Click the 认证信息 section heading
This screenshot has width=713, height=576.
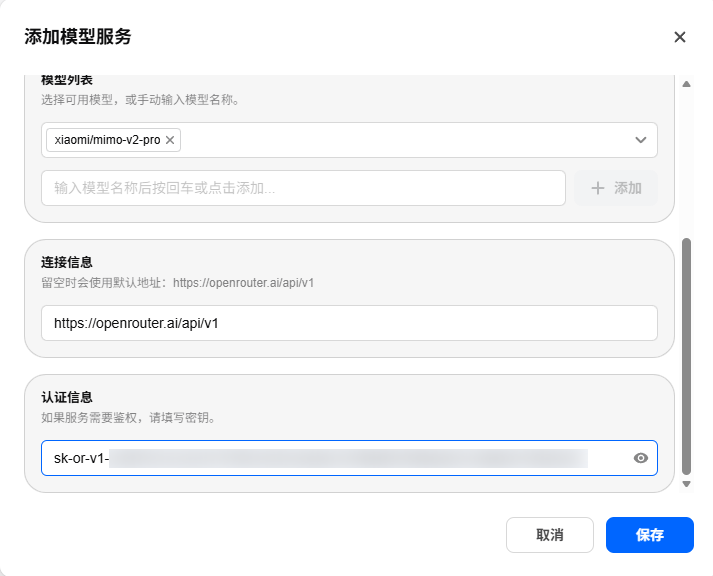pyautogui.click(x=67, y=397)
